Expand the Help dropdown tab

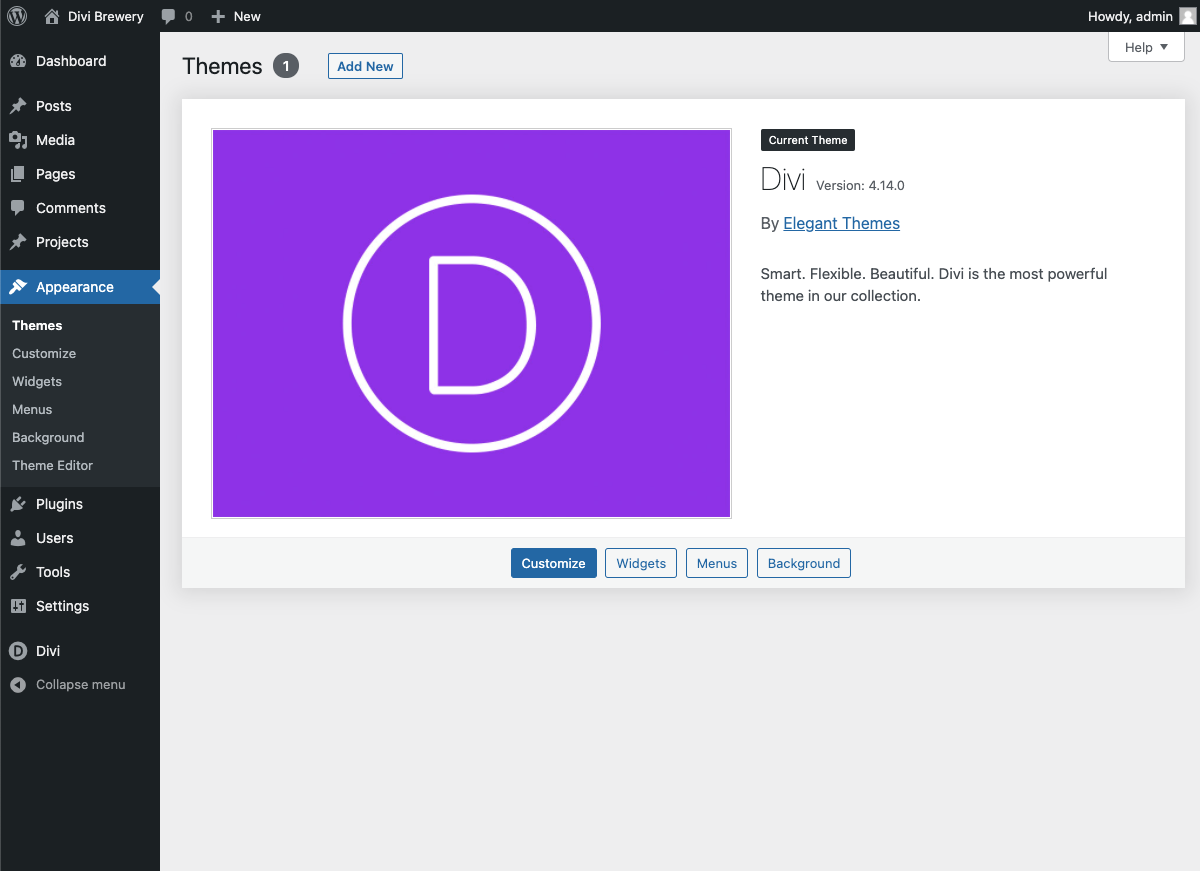pyautogui.click(x=1146, y=47)
